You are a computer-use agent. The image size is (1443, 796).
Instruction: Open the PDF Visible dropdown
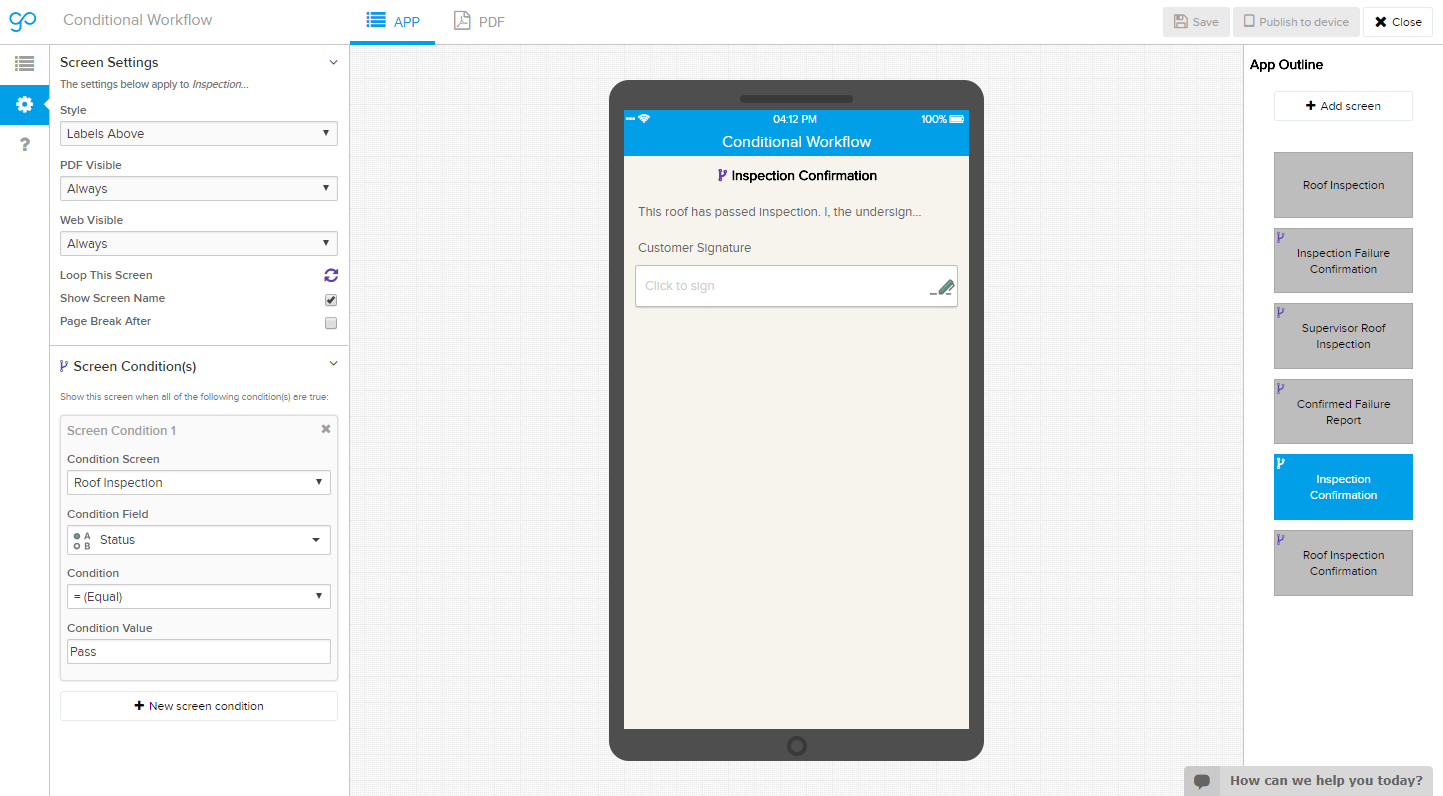click(x=198, y=189)
